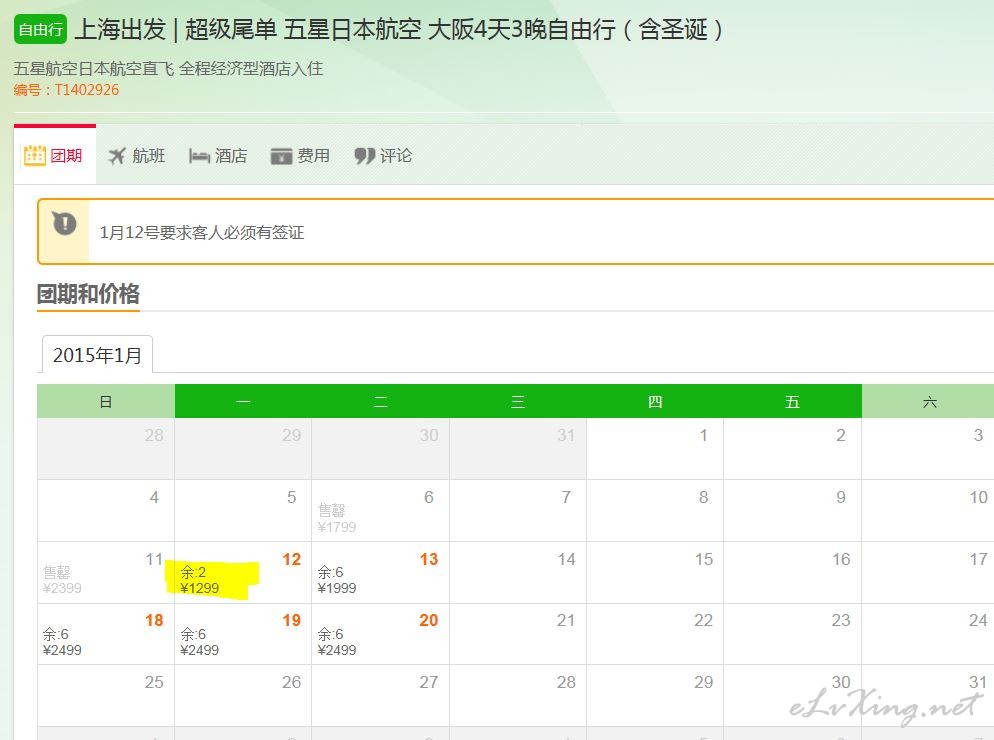994x740 pixels.
Task: Click the 团期和价格 section heading
Action: pyautogui.click(x=88, y=294)
